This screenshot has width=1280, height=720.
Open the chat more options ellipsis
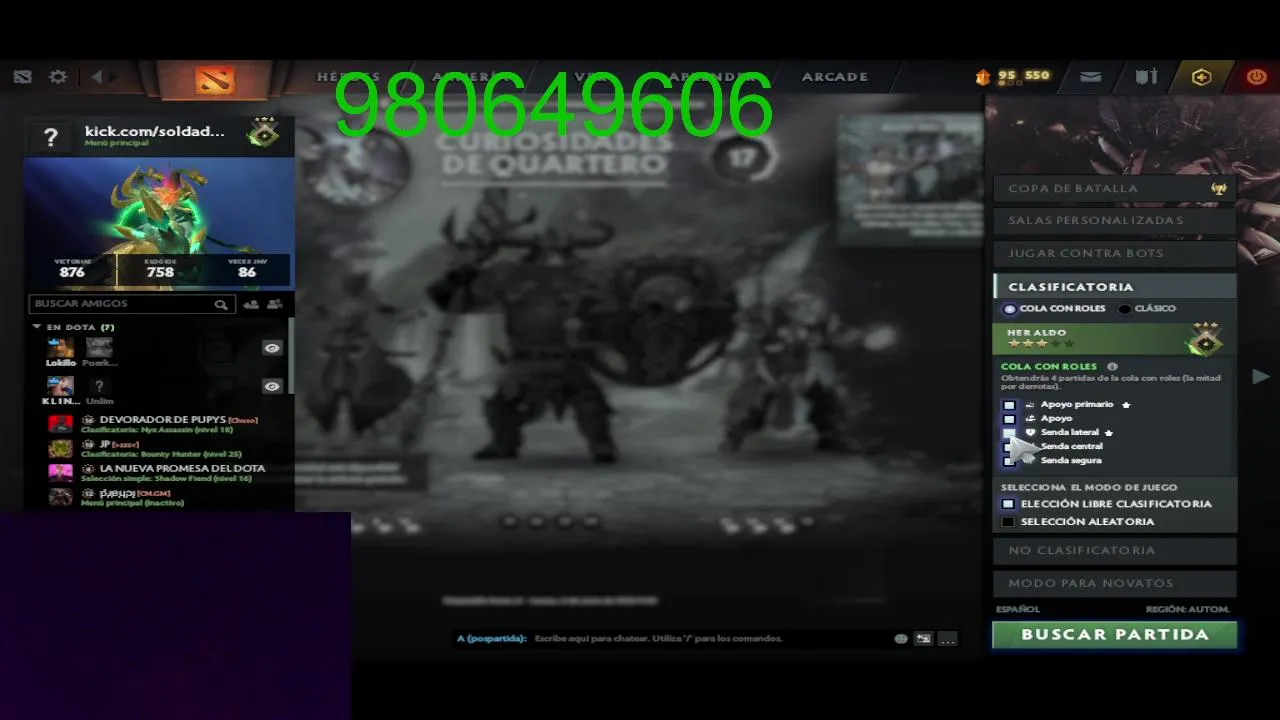click(947, 638)
